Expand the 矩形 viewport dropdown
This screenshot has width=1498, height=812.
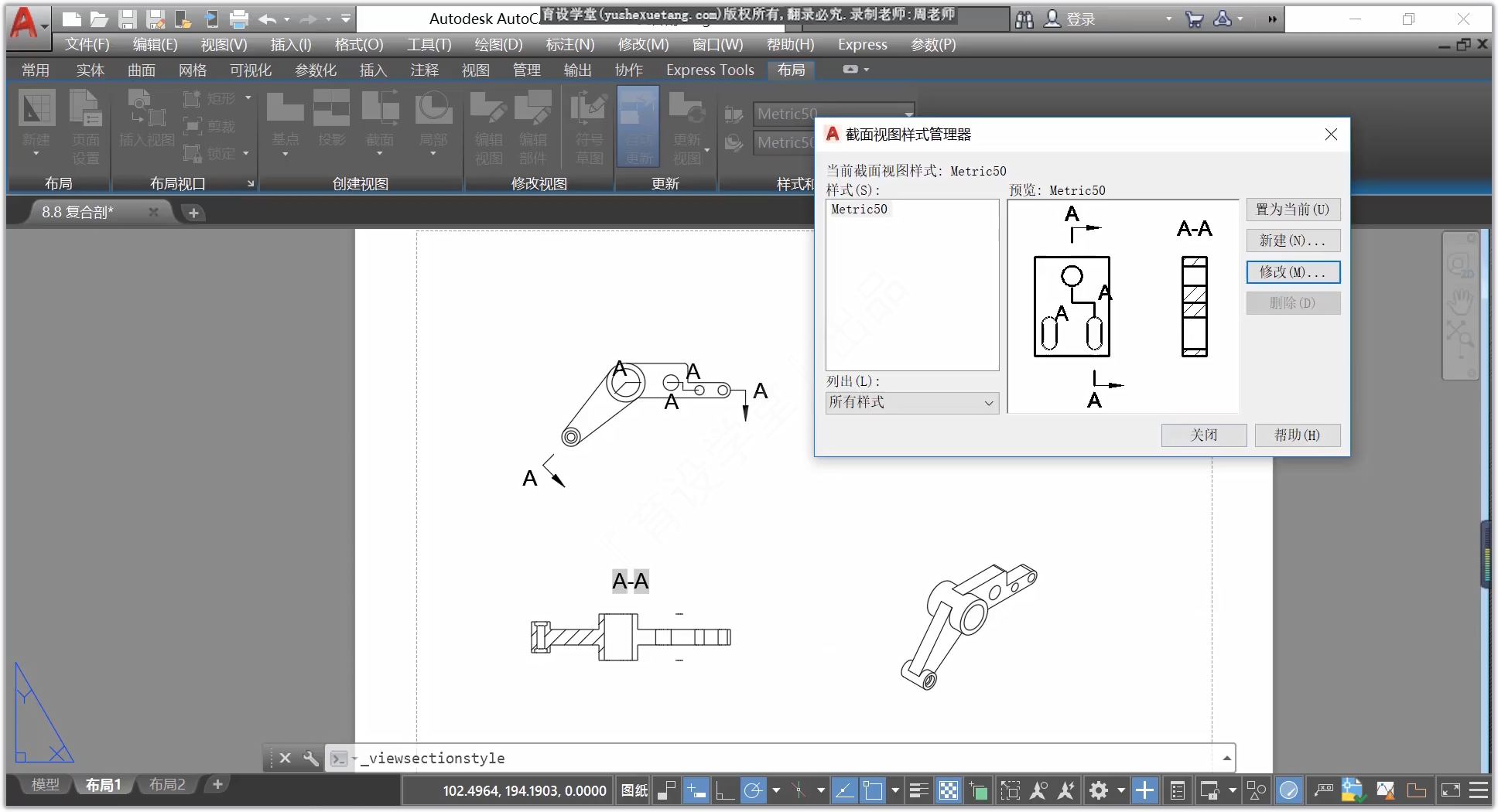click(x=248, y=98)
